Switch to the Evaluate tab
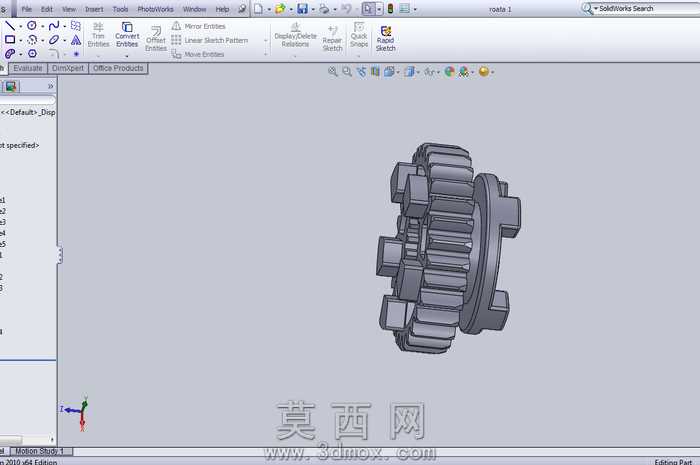 [x=28, y=68]
